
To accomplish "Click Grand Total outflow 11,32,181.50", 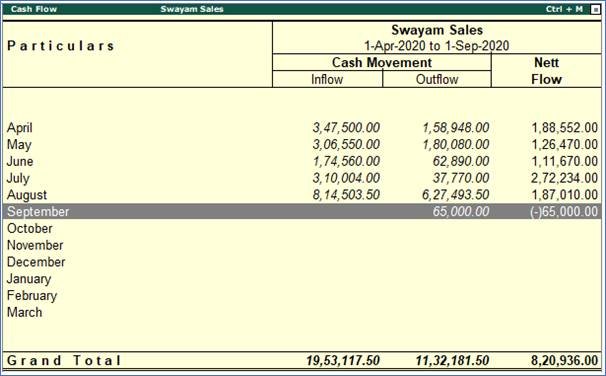I will pyautogui.click(x=453, y=361).
